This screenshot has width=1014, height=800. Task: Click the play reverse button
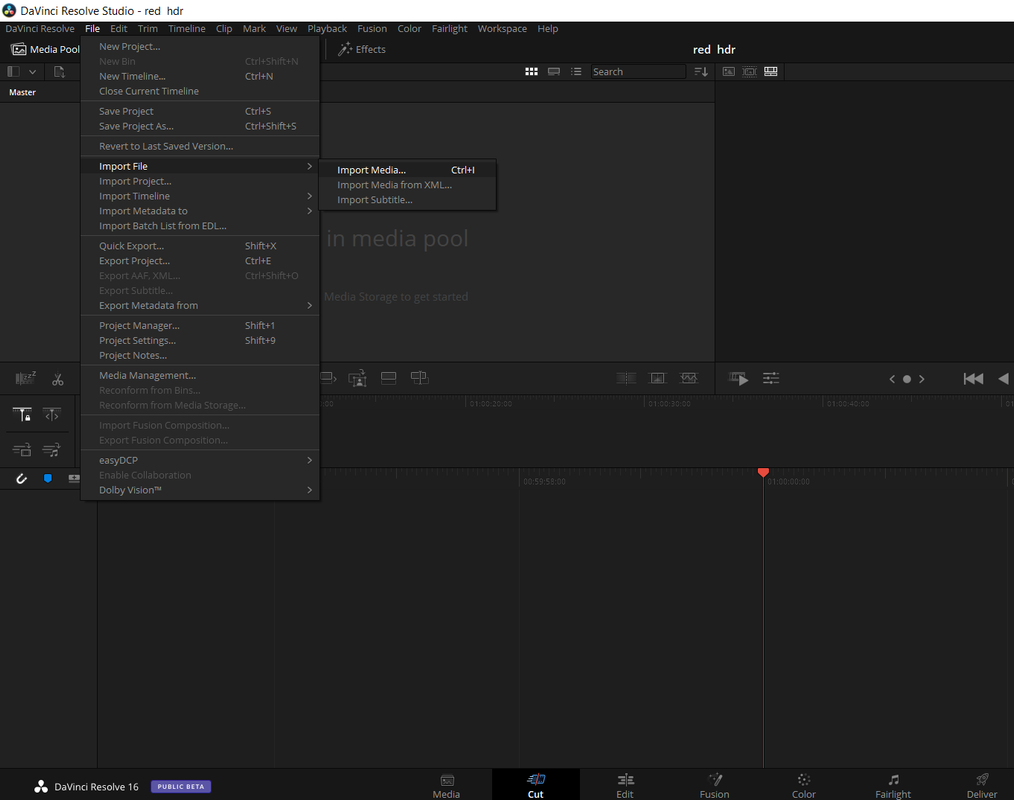click(x=1003, y=379)
